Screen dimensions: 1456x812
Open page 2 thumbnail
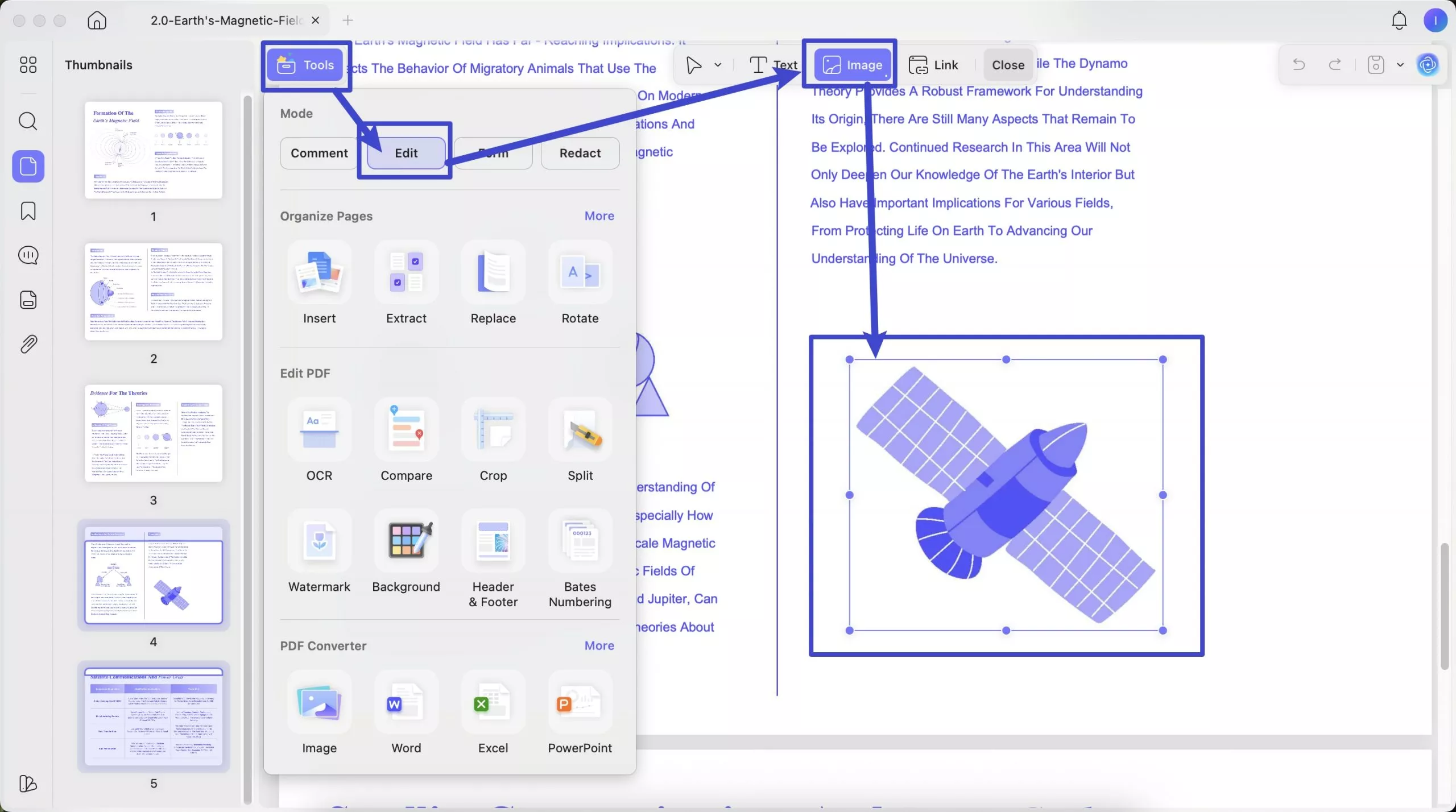coord(154,292)
